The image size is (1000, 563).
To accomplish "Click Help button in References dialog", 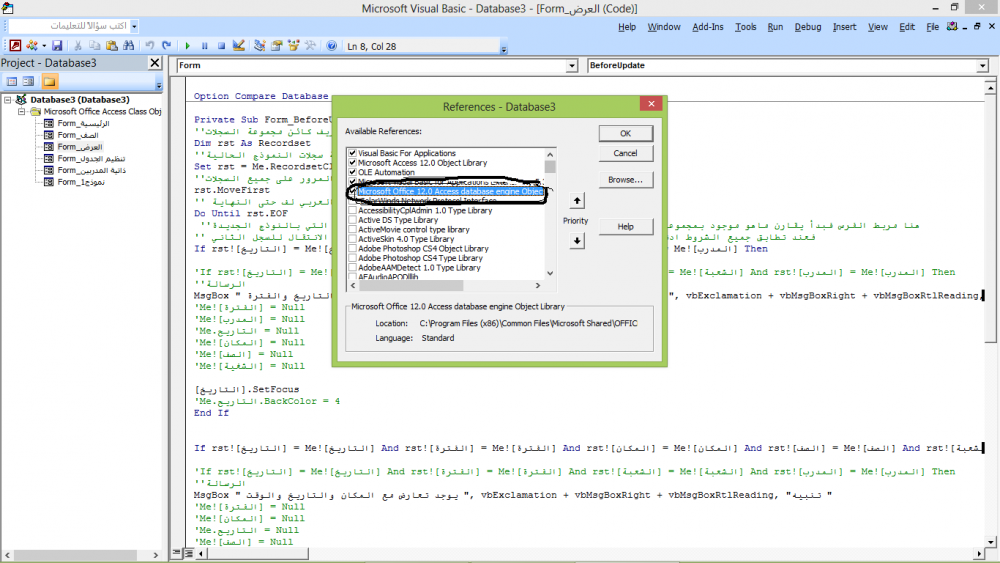I will click(626, 226).
